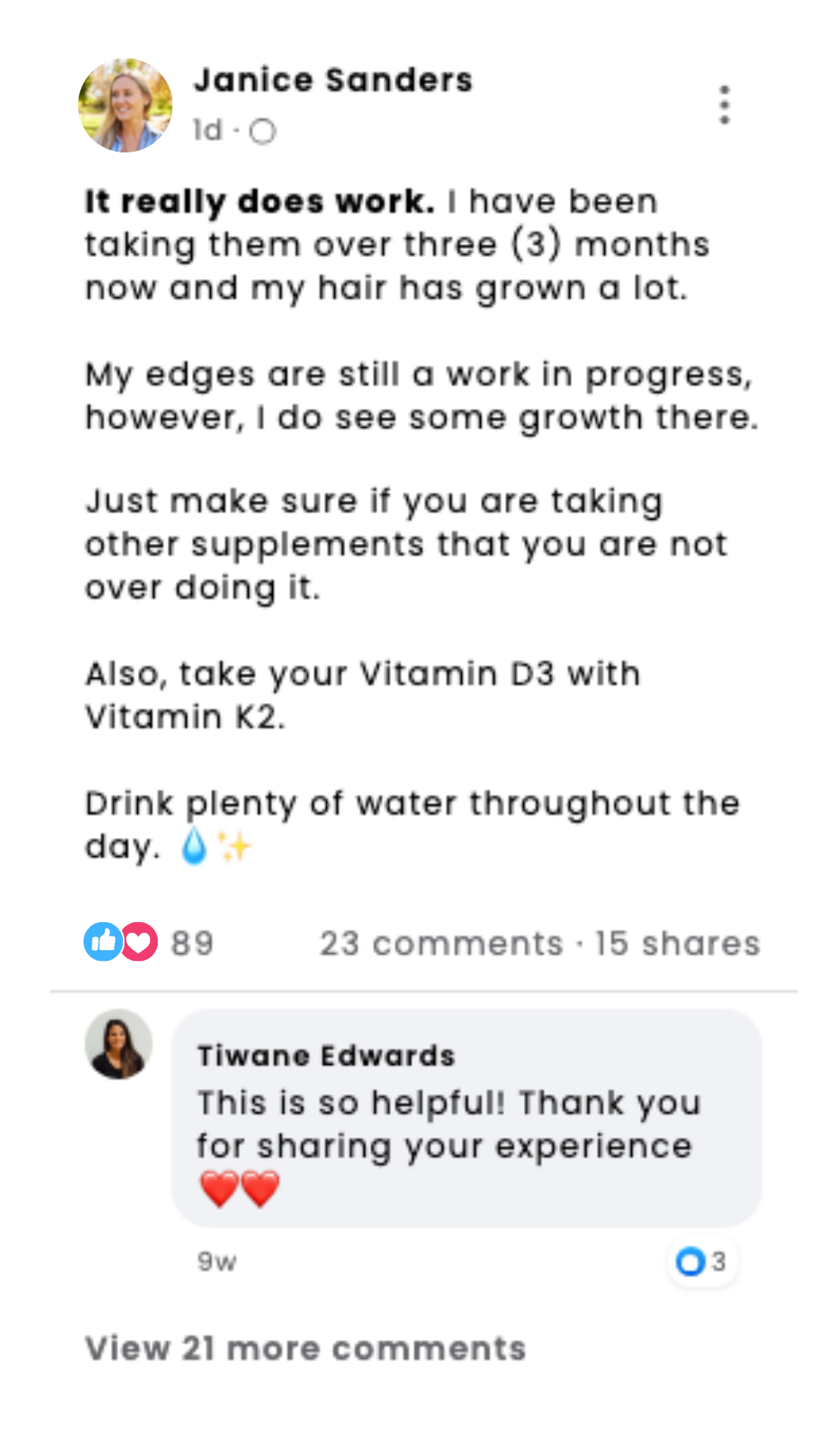Click the water droplet emoji

[x=194, y=846]
